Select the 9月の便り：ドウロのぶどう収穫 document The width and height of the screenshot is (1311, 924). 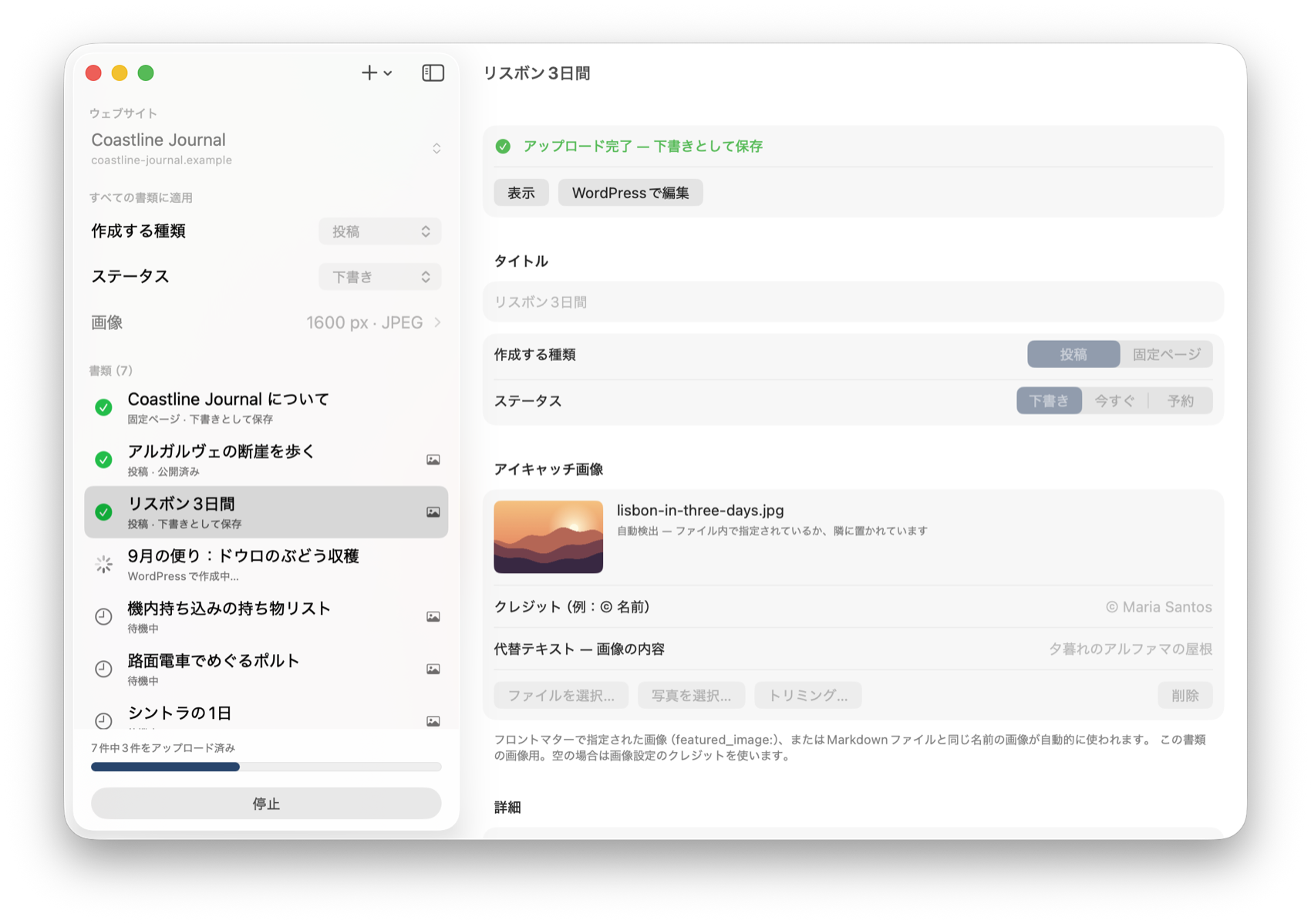coord(266,565)
